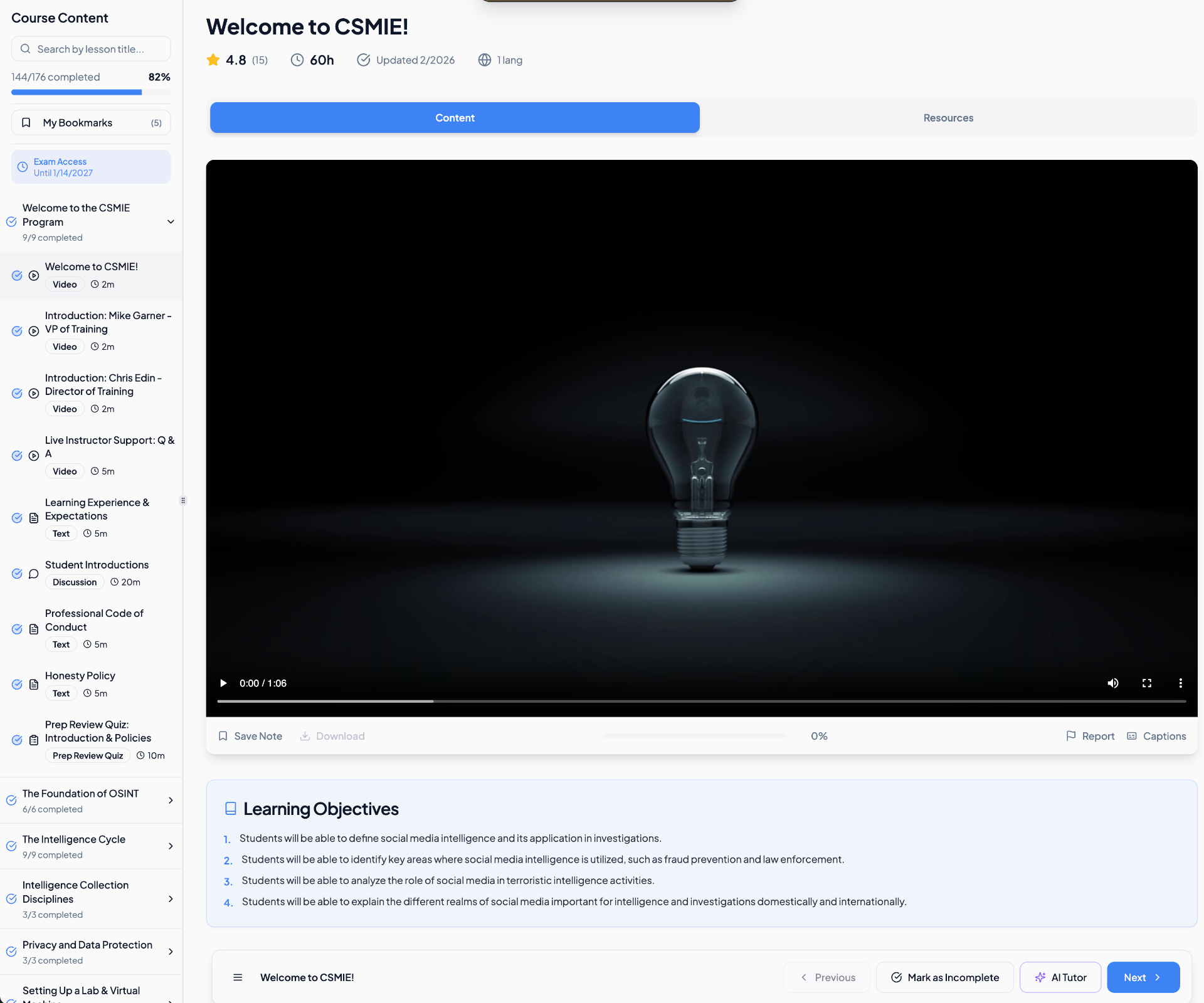Image resolution: width=1204 pixels, height=1003 pixels.
Task: Open My Bookmarks list
Action: coord(91,123)
